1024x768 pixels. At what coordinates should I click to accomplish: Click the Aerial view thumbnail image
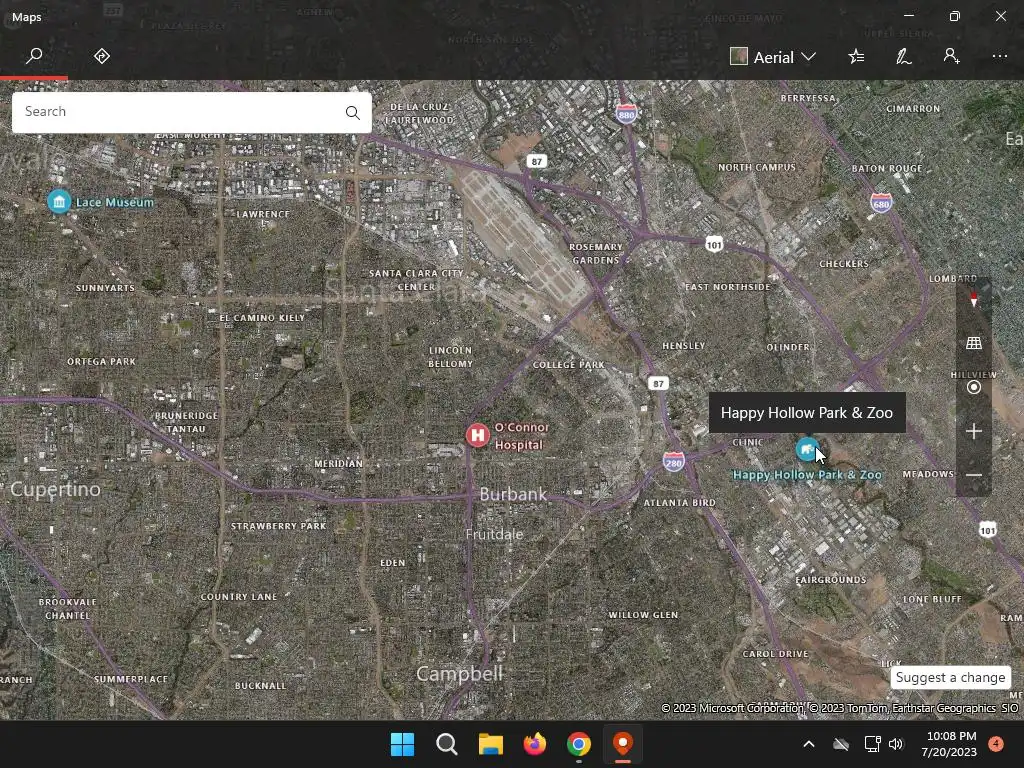[739, 57]
